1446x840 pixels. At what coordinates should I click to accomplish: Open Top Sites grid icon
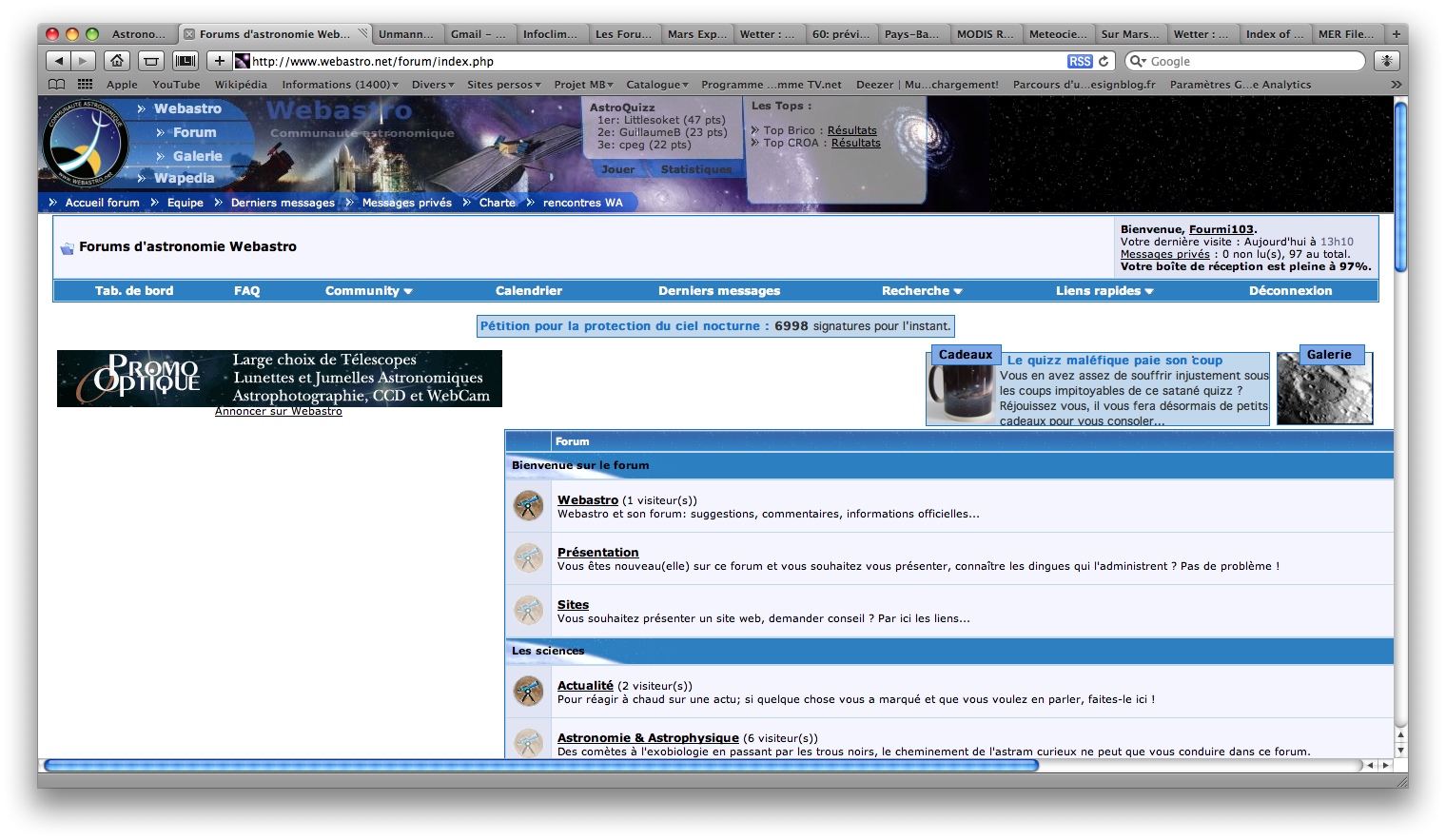(85, 85)
